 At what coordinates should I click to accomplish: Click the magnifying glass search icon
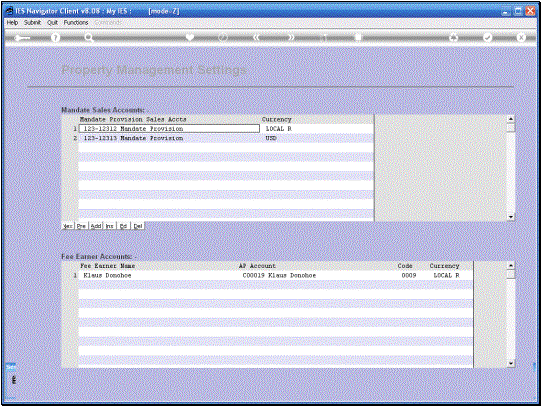[x=89, y=38]
